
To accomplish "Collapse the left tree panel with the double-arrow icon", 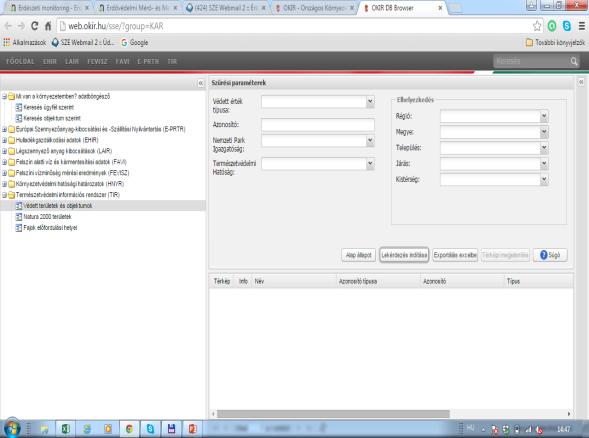I will pyautogui.click(x=201, y=83).
